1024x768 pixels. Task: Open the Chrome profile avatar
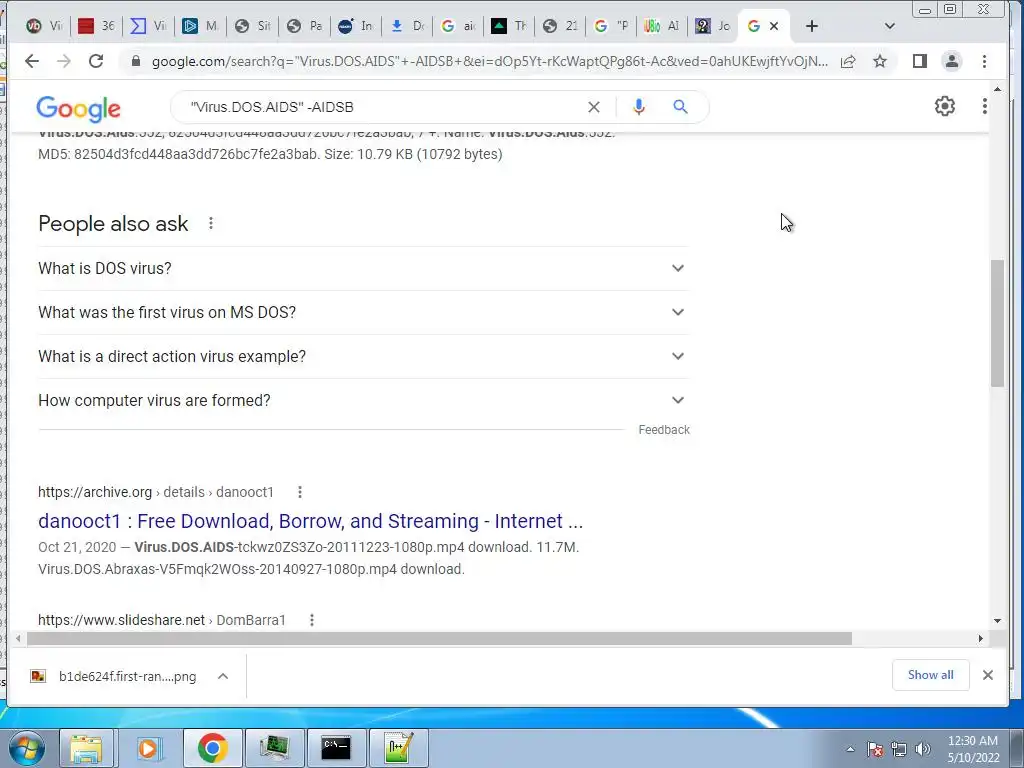pyautogui.click(x=952, y=61)
